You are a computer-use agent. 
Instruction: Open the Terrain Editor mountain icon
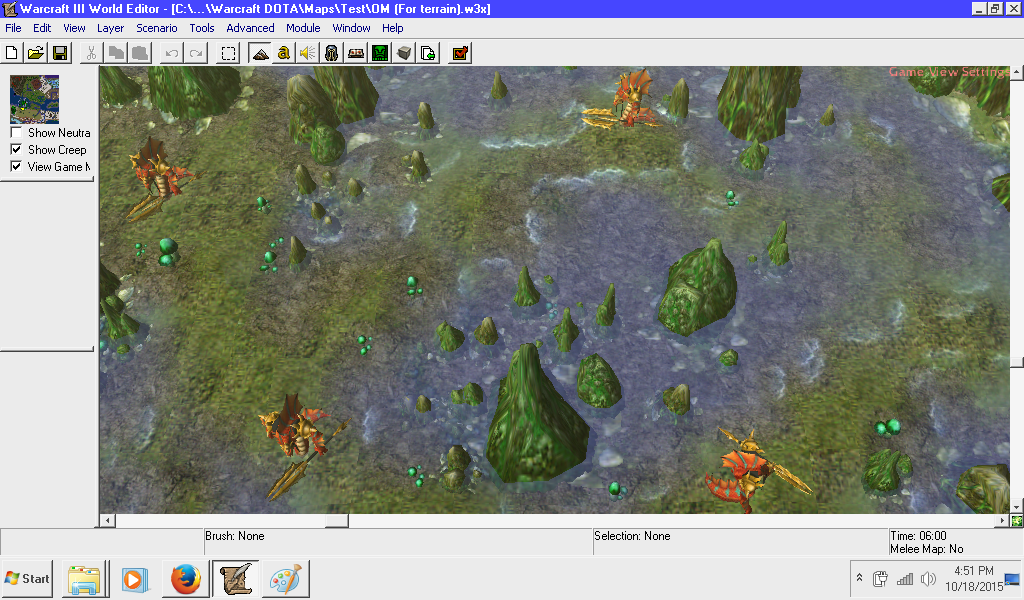(260, 53)
